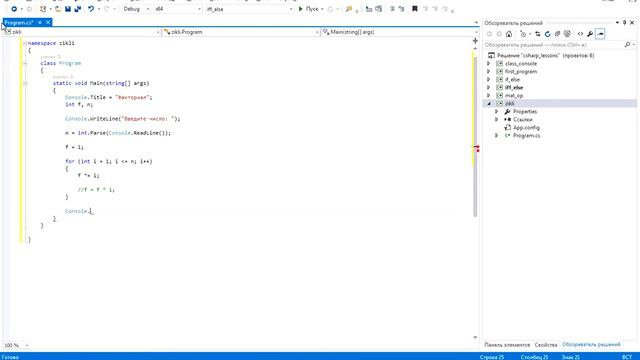640x360 pixels.
Task: Click Sync with Active Document in Solution Explorer
Action: coord(538,34)
